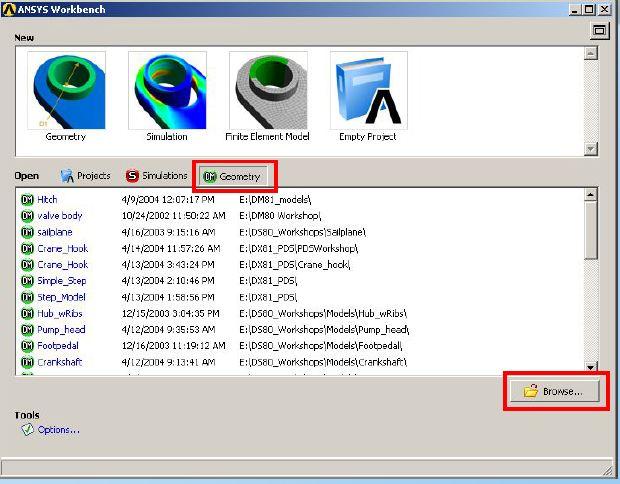
Task: Switch to the Projects tab
Action: coord(86,176)
